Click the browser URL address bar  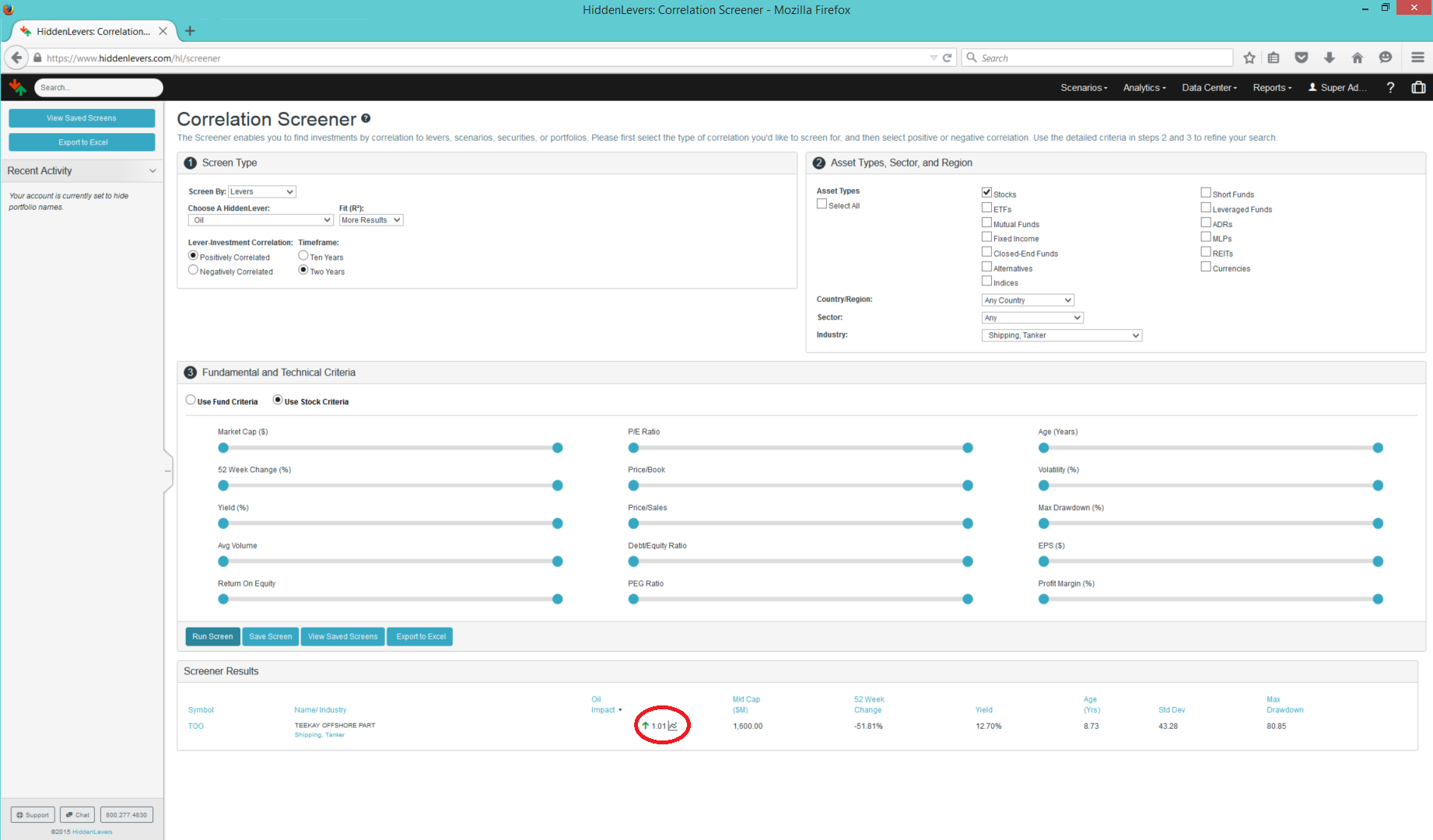(482, 58)
